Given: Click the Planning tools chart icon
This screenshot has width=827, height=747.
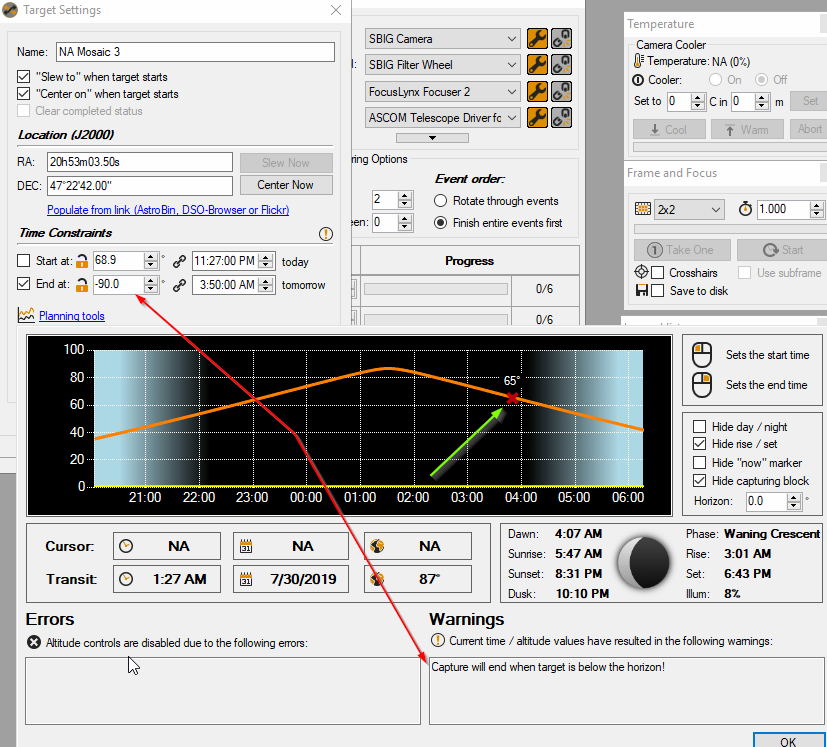Looking at the screenshot, I should (x=27, y=315).
